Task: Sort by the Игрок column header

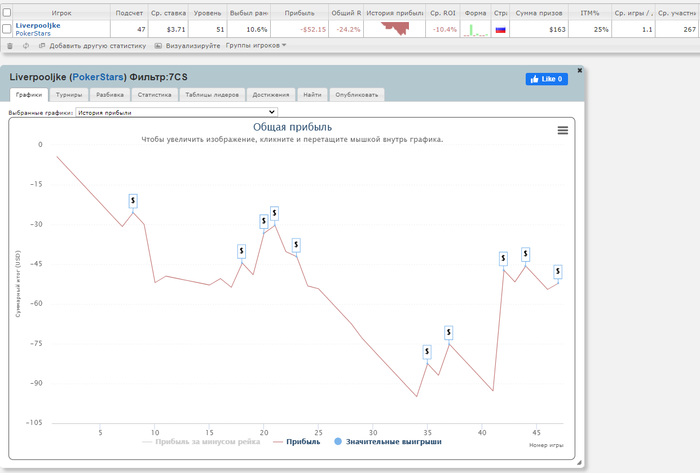Action: point(61,13)
